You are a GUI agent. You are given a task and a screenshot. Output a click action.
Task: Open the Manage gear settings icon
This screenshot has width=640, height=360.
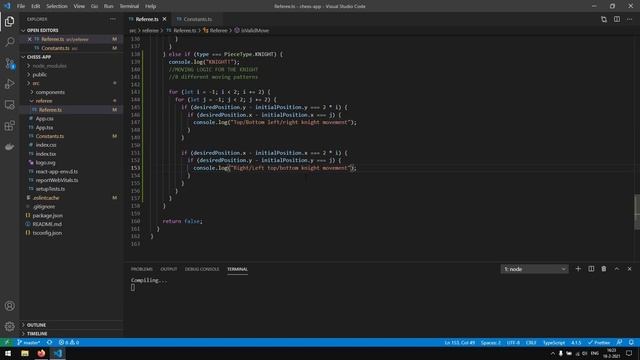coord(9,326)
